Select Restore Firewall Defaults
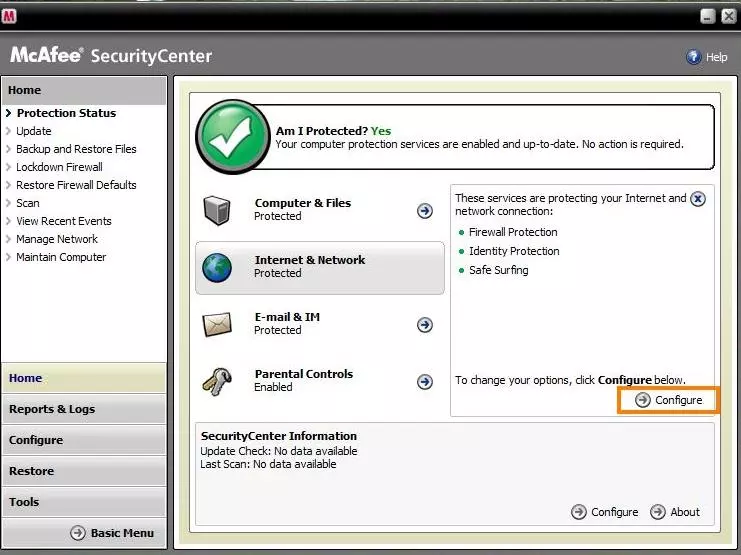 coord(76,185)
